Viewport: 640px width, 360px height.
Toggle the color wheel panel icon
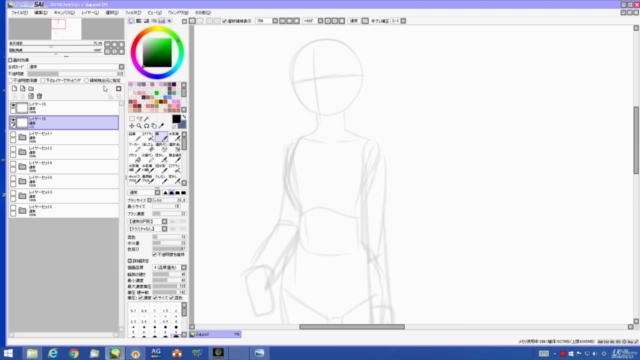coord(131,21)
